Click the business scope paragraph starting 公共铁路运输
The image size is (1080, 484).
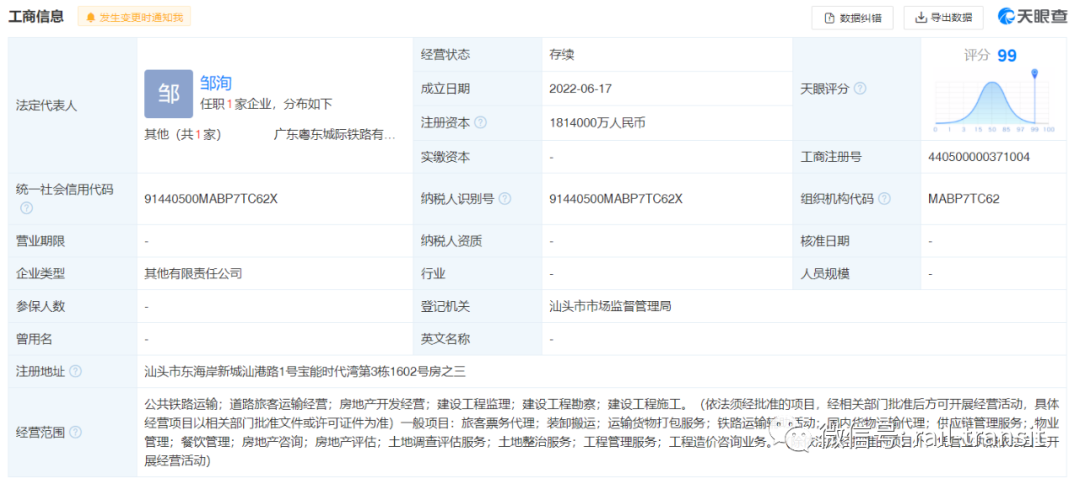tap(601, 432)
